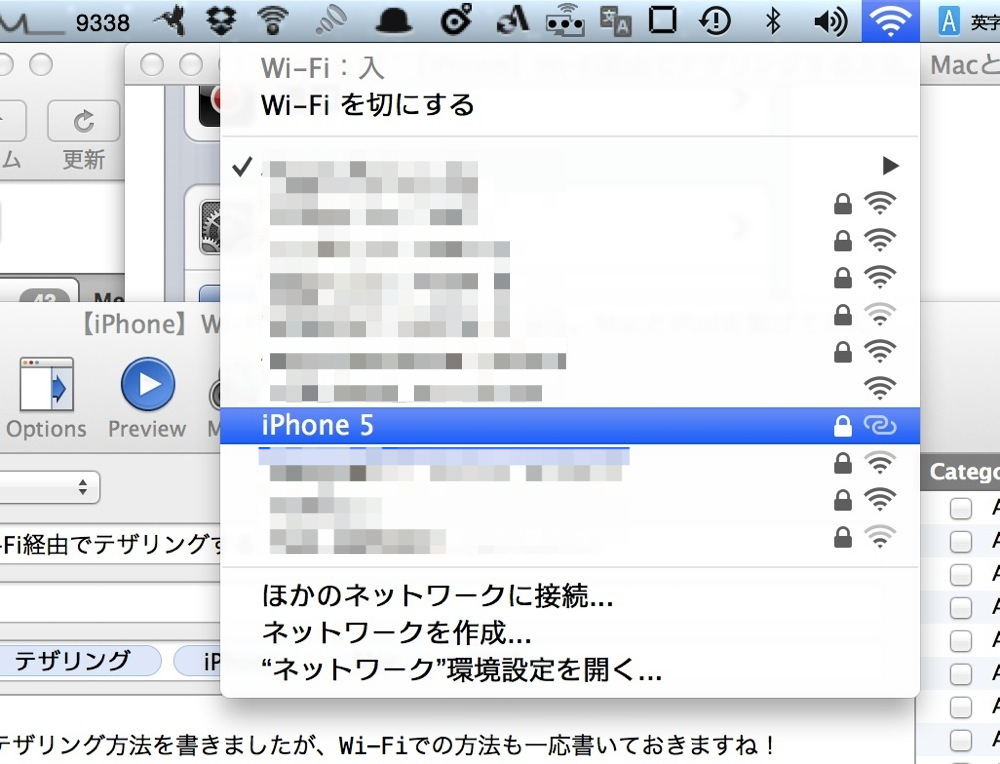Image resolution: width=1000 pixels, height=764 pixels.
Task: Click the 9338 counter in menu bar
Action: [x=102, y=22]
